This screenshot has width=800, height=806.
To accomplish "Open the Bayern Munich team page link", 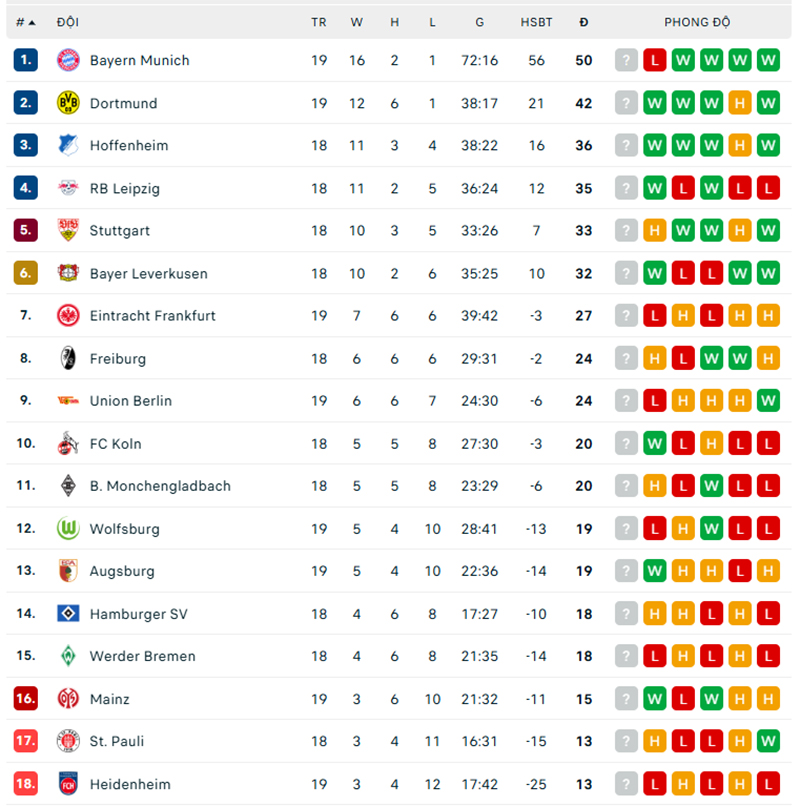I will (139, 60).
